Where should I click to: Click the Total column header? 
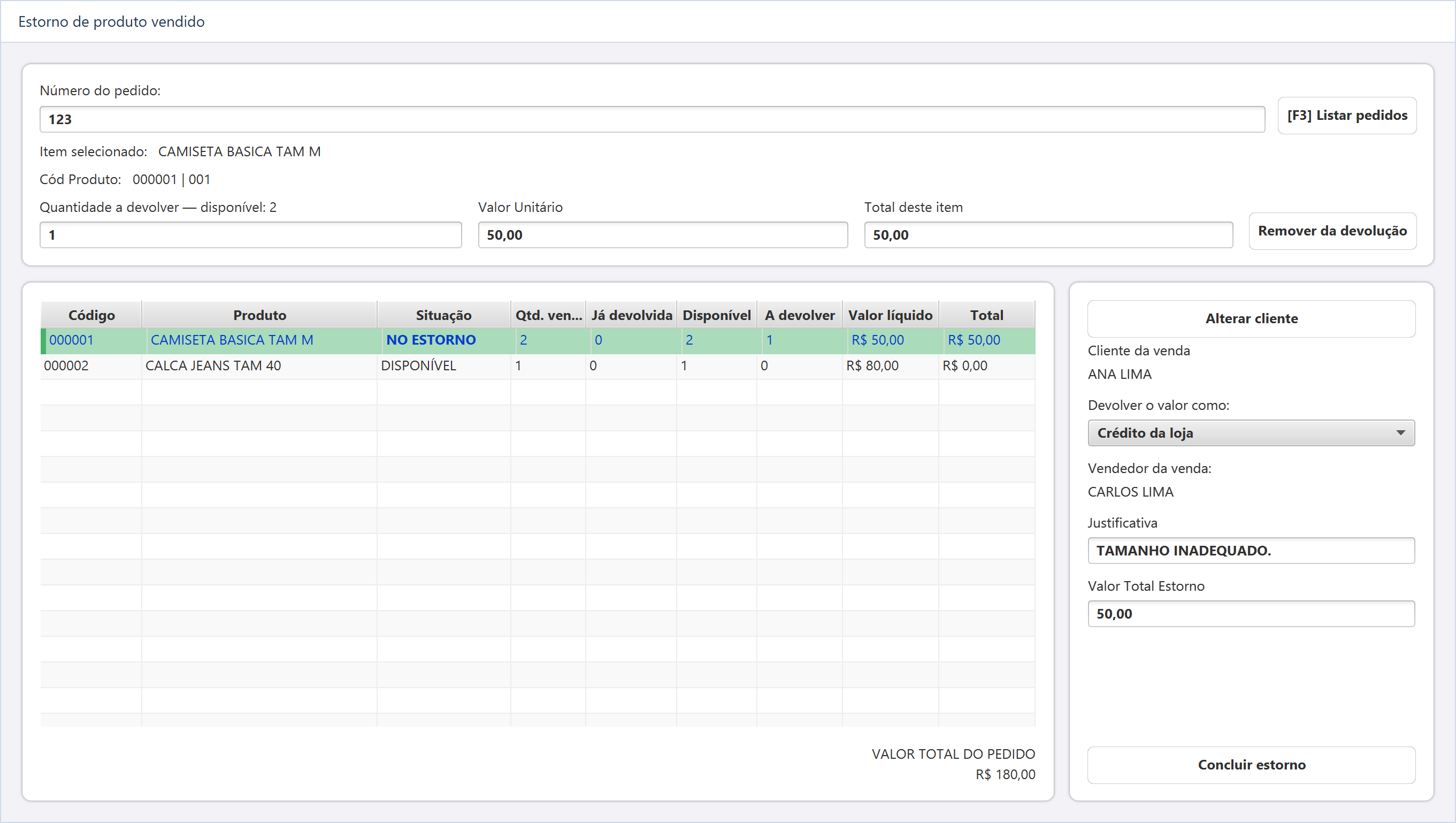(987, 315)
